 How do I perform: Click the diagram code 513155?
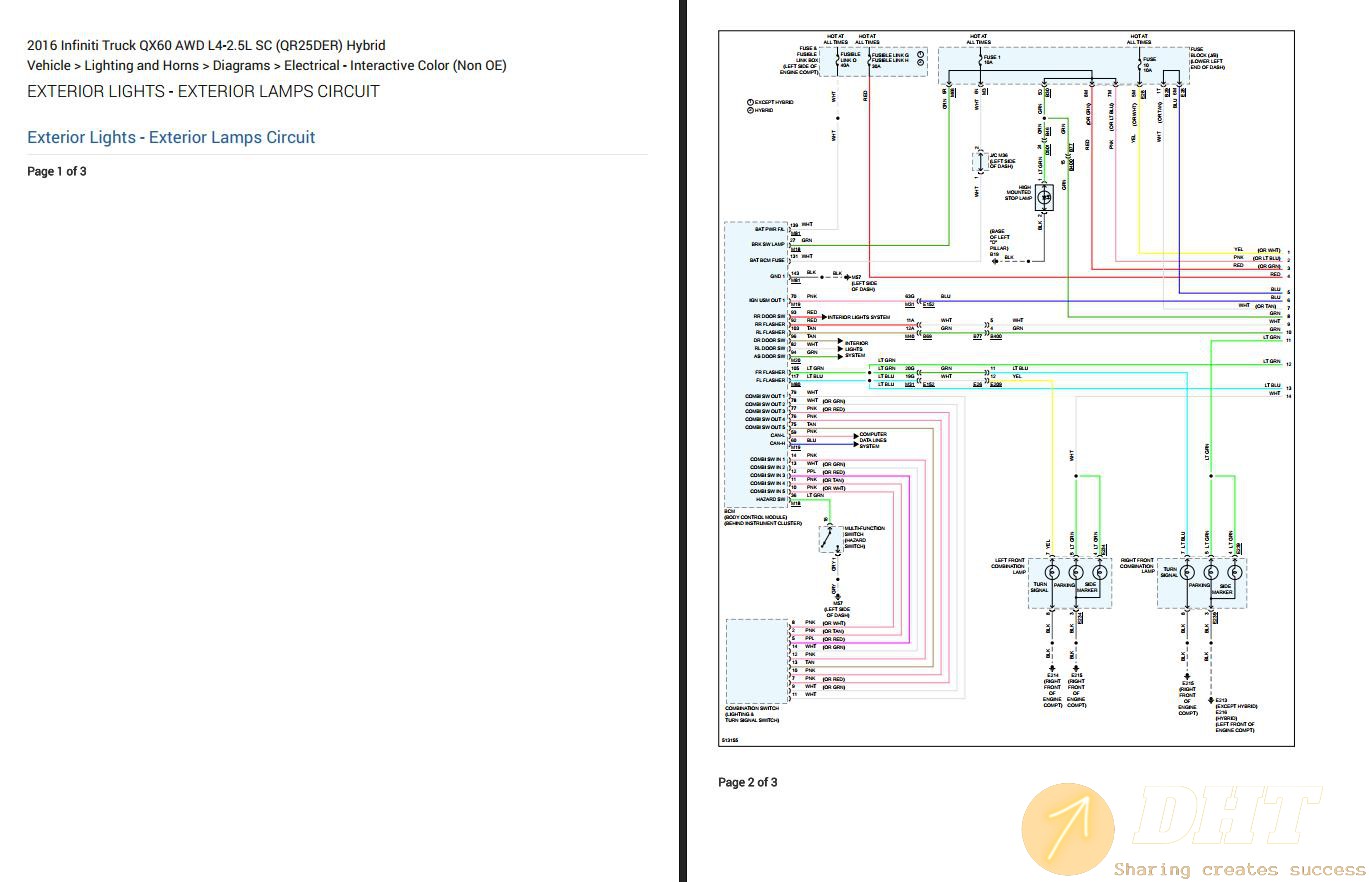(x=730, y=740)
